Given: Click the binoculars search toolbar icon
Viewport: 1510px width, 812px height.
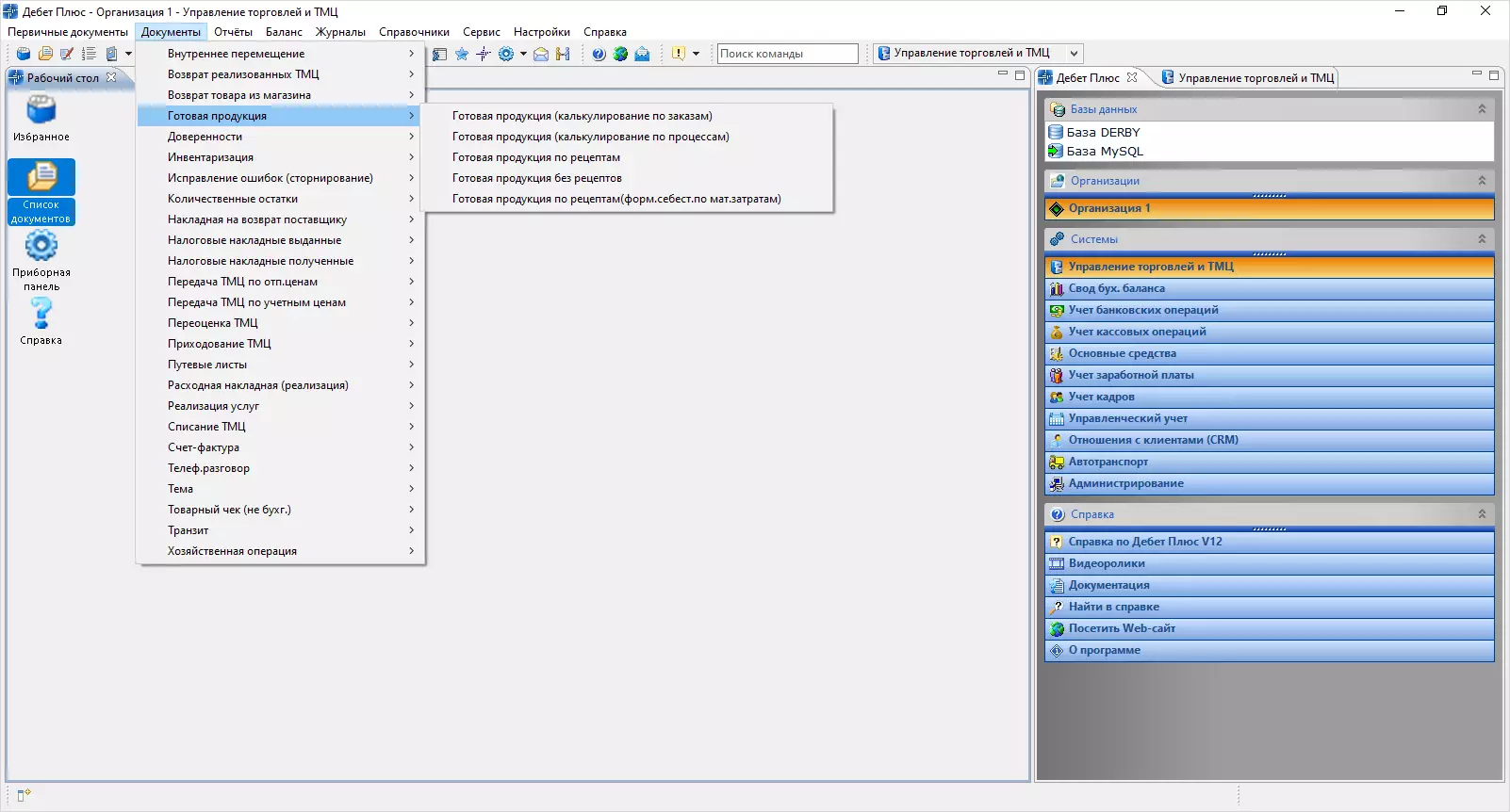Looking at the screenshot, I should [x=563, y=54].
